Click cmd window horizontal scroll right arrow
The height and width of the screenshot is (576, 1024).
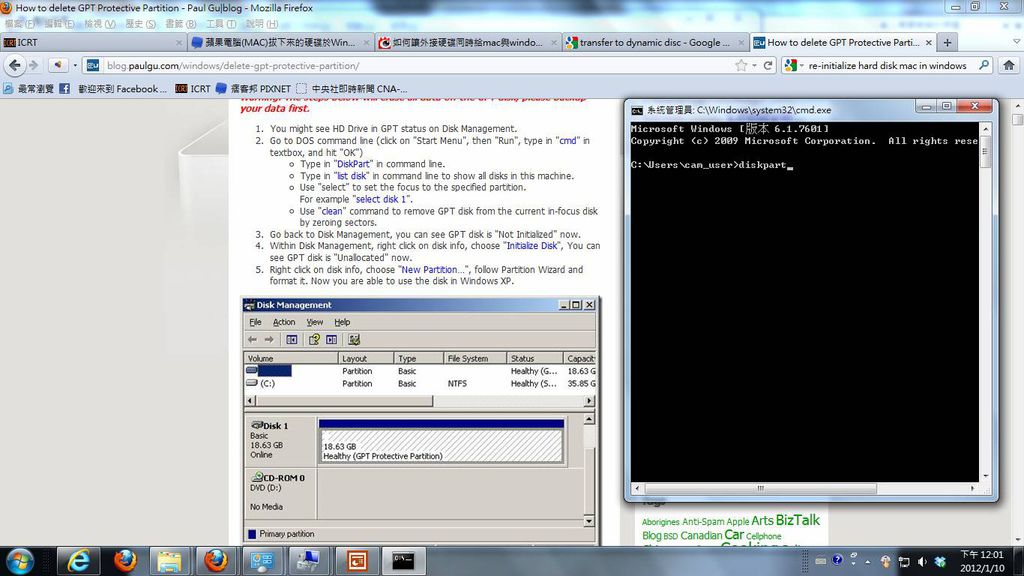coord(972,488)
